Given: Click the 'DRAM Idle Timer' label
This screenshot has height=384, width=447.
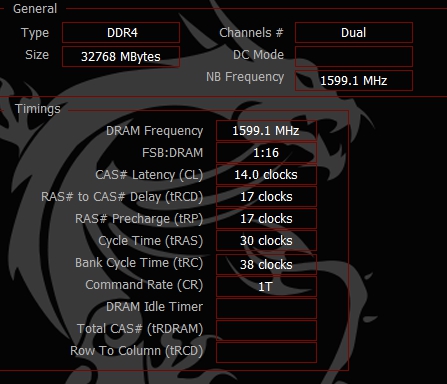Looking at the screenshot, I should click(x=154, y=307).
